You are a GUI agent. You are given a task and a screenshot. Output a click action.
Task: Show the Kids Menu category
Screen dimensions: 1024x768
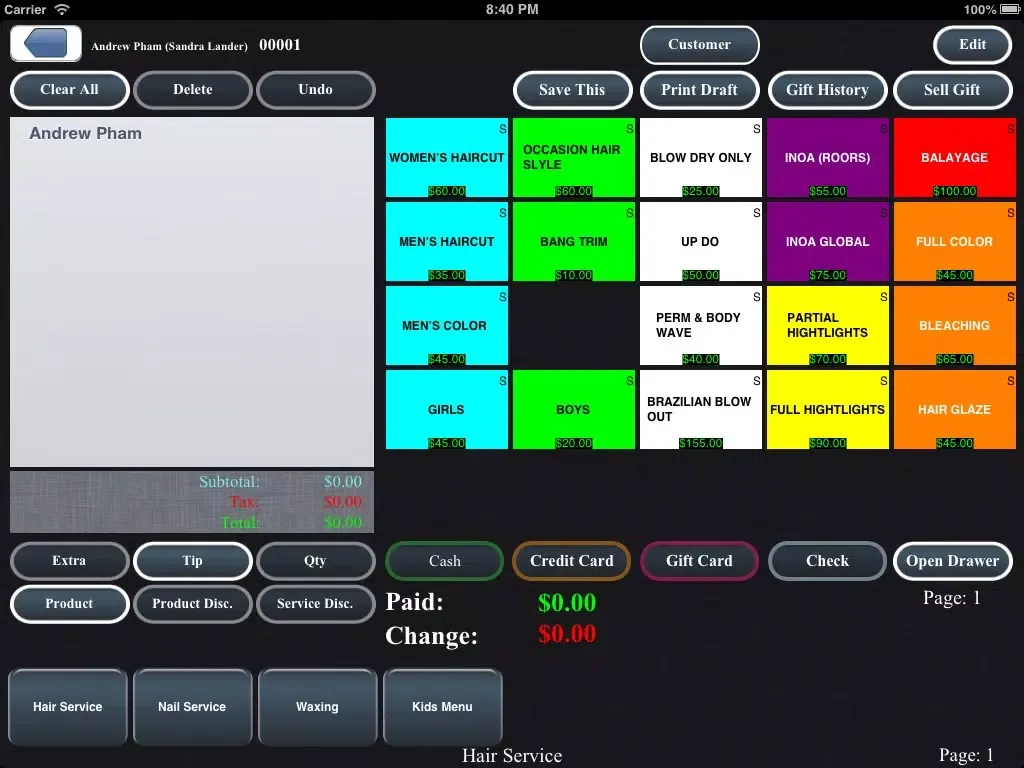click(442, 707)
